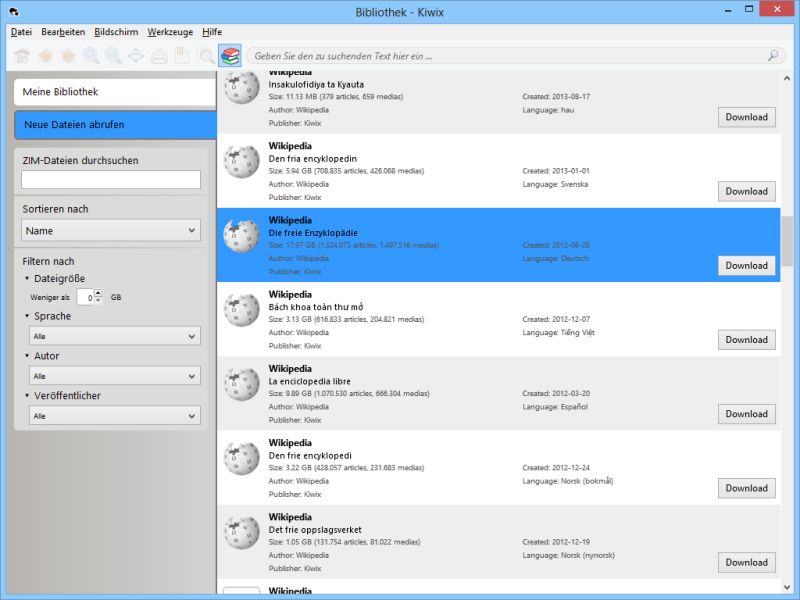
Task: Open the Hilfe menu
Action: [212, 32]
